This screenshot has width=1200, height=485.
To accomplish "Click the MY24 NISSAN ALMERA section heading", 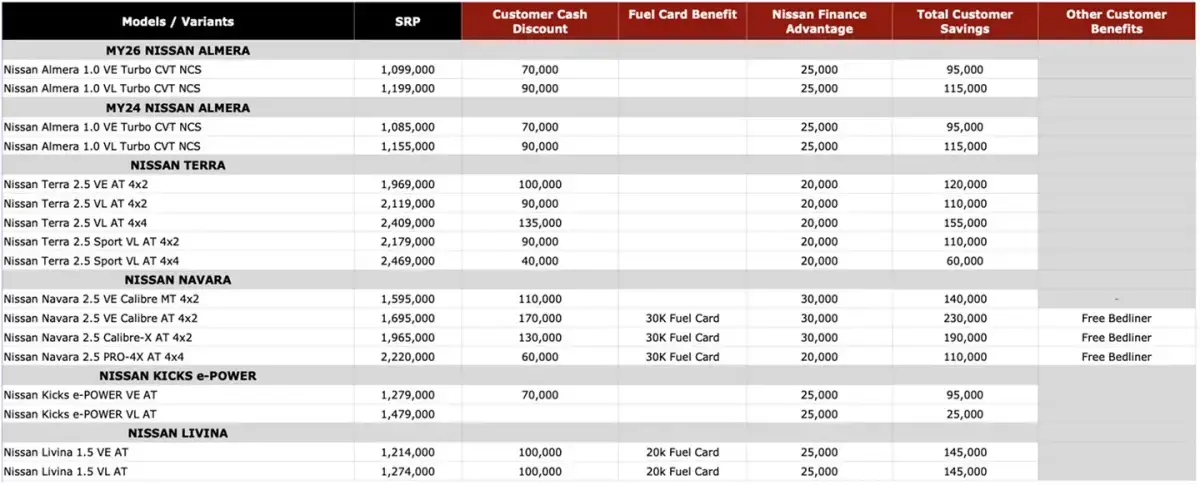I will [x=178, y=108].
